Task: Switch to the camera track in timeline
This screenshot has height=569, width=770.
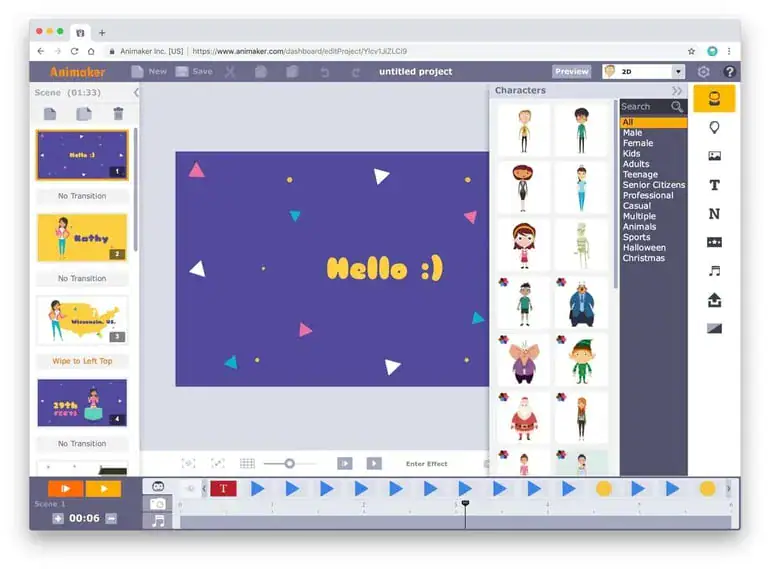Action: 158,504
